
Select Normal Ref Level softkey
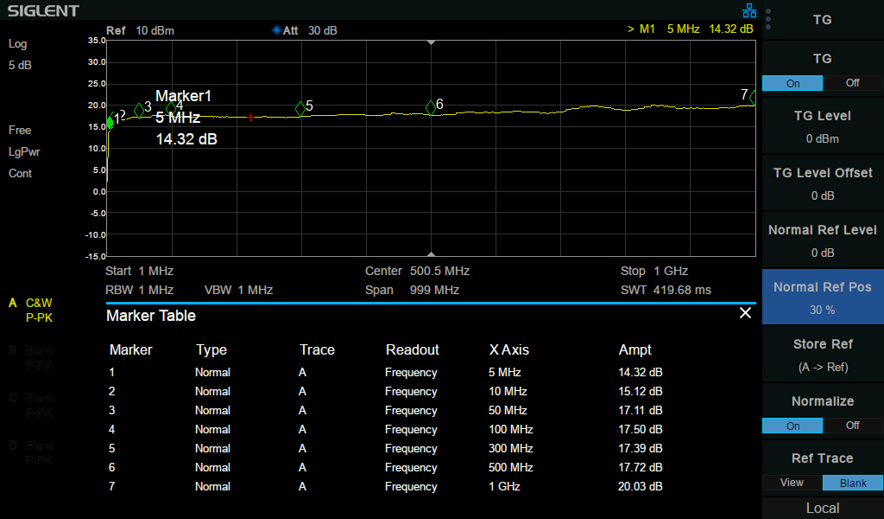point(823,241)
